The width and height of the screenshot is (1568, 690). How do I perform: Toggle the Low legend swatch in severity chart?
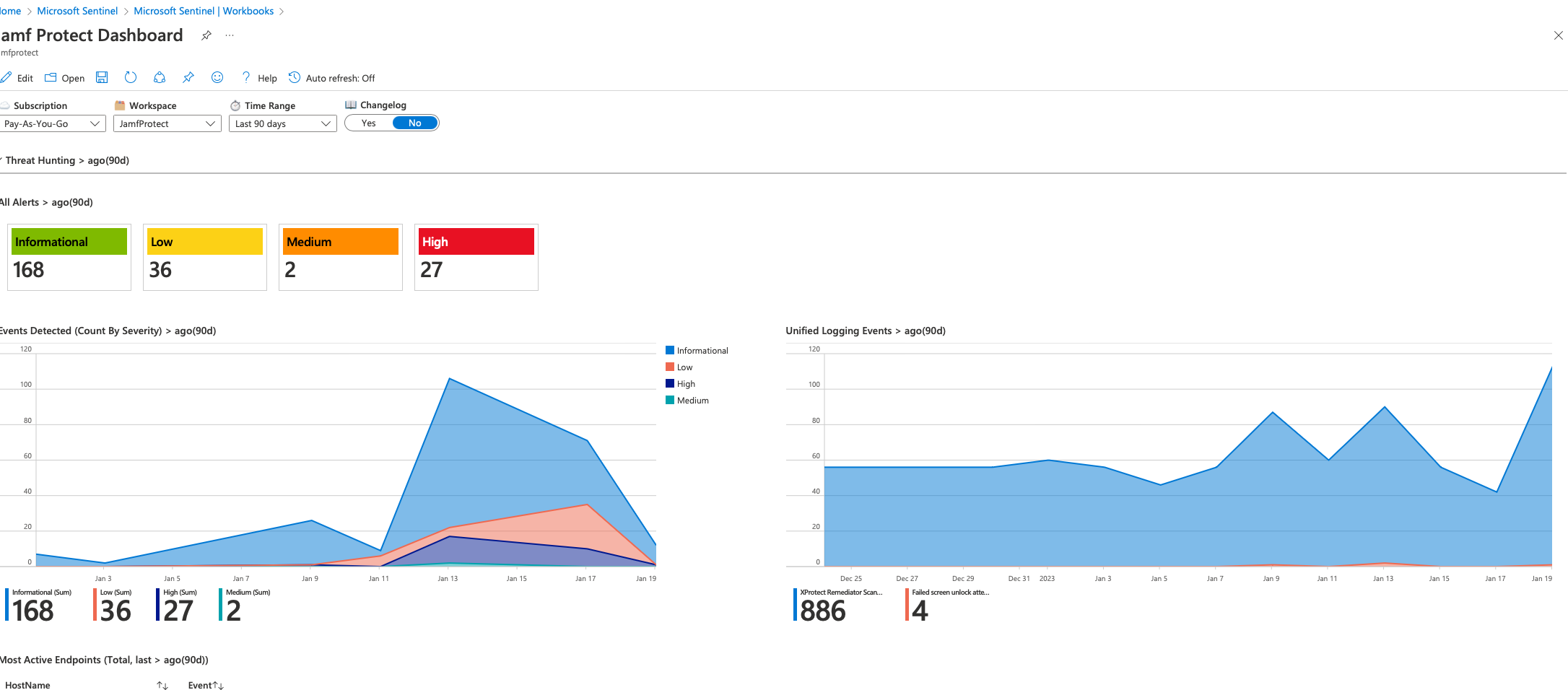point(670,367)
